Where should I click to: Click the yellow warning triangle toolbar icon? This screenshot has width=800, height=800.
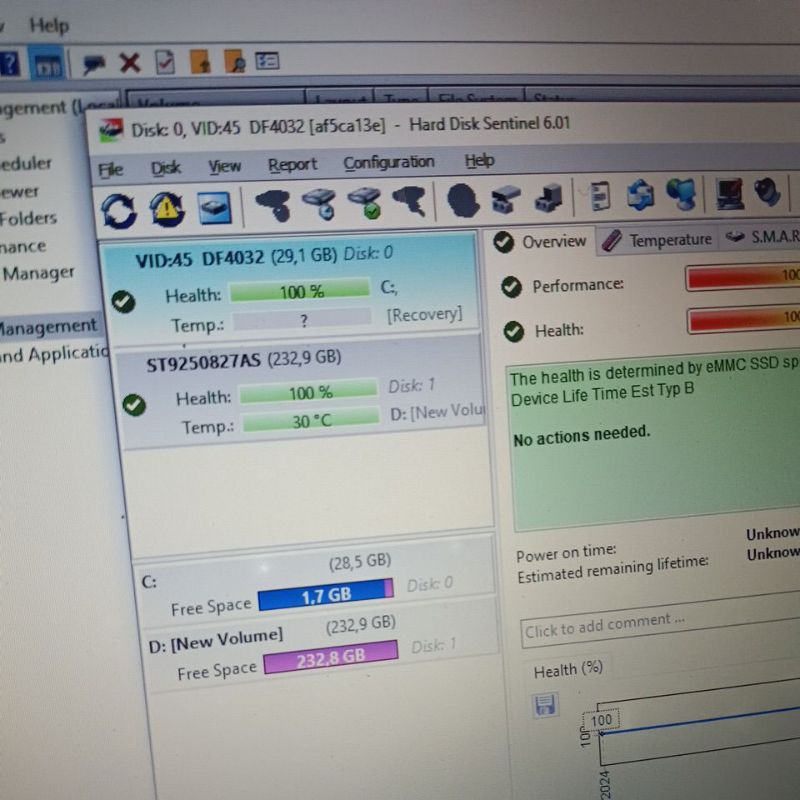point(167,209)
